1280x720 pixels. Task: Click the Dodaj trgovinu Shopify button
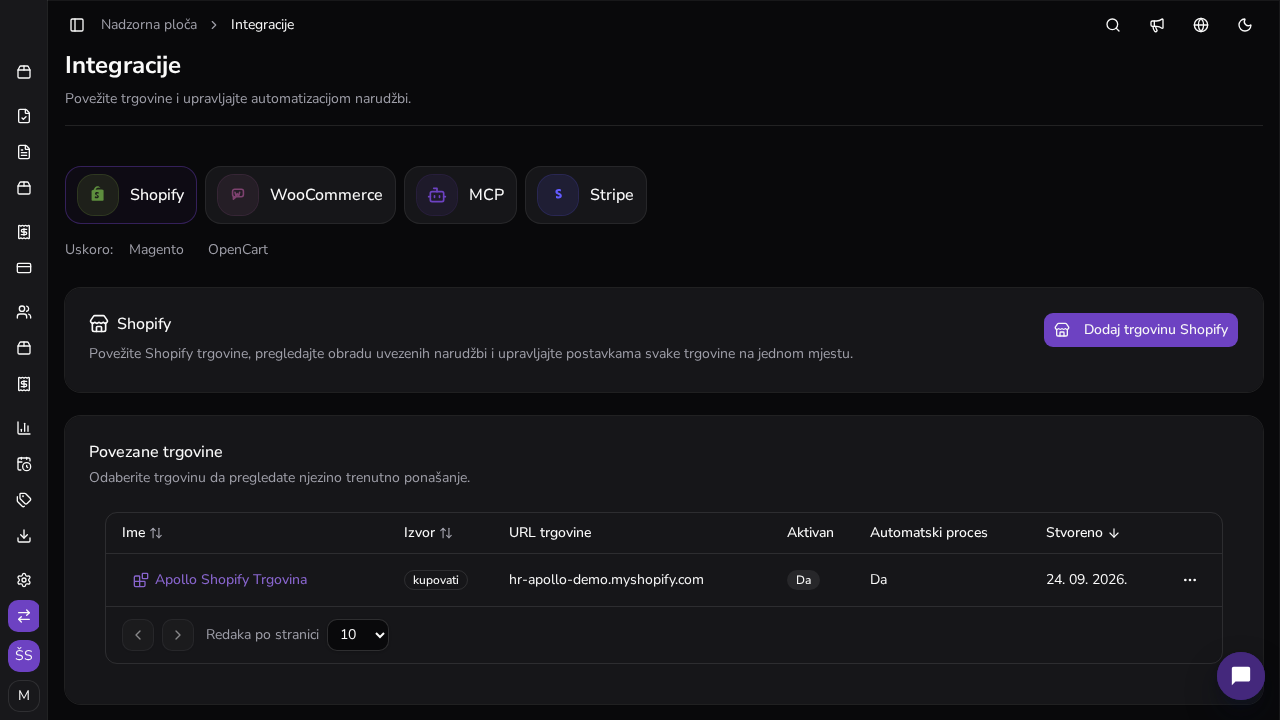click(1141, 330)
